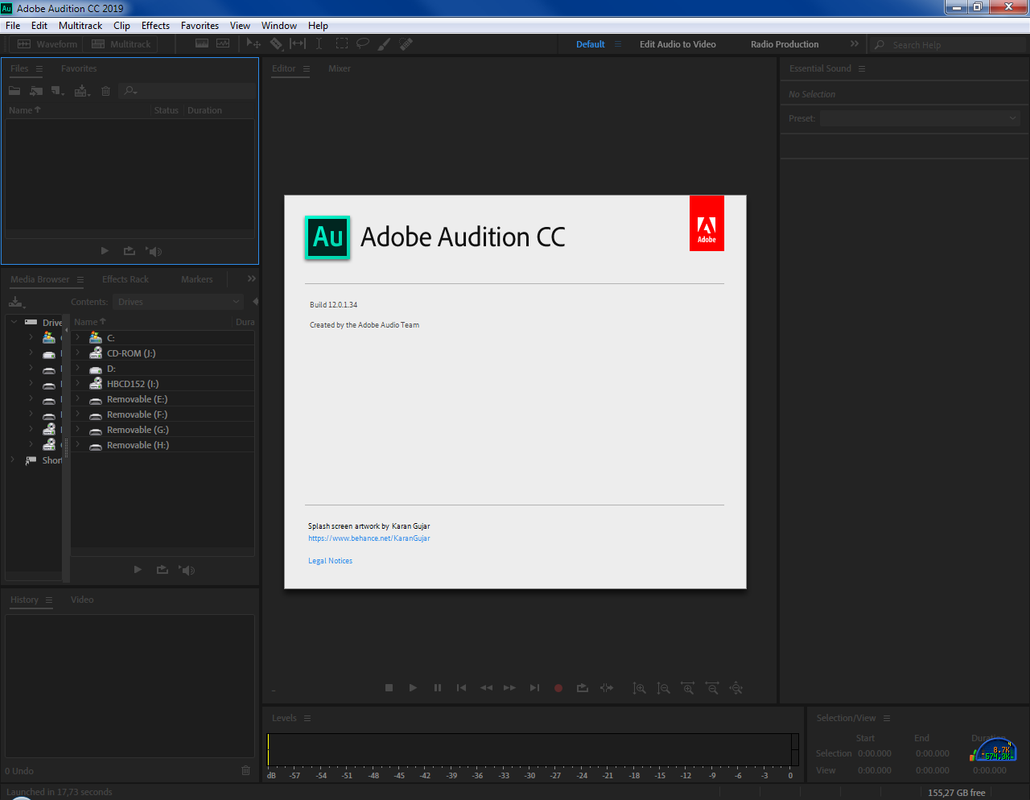Toggle the spectral pitch display
Viewport: 1030px width, 800px height.
[223, 43]
